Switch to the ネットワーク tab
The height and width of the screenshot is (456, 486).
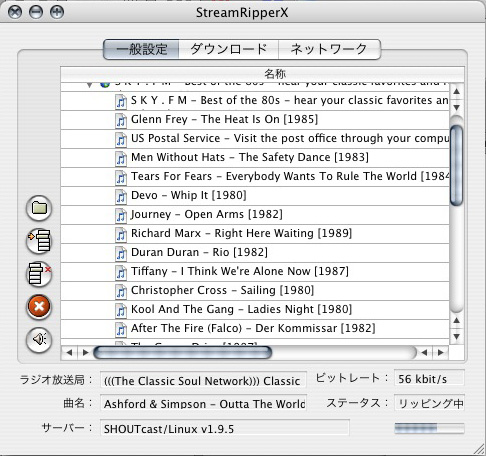tap(329, 49)
